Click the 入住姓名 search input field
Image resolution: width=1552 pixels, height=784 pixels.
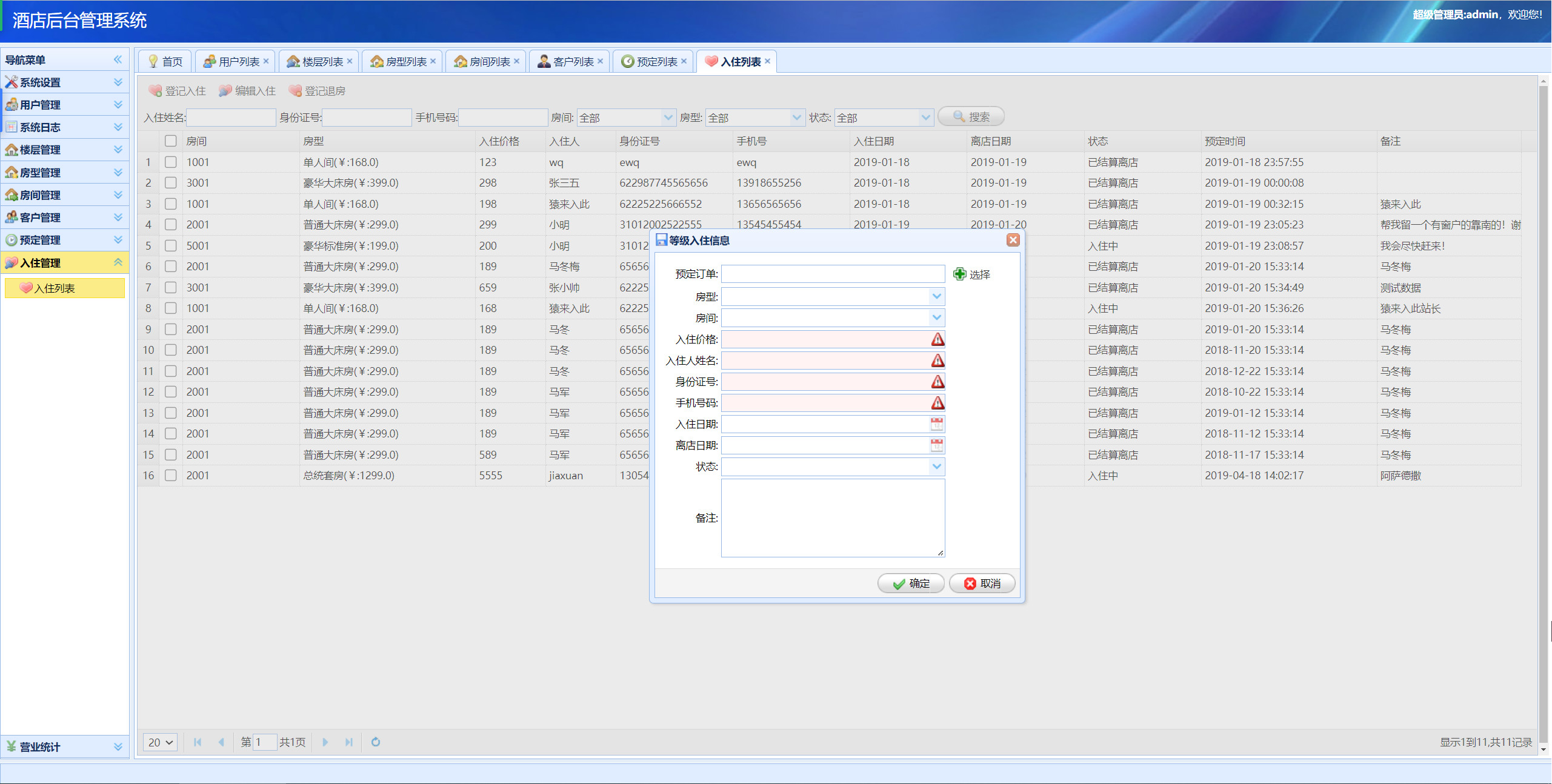(231, 117)
